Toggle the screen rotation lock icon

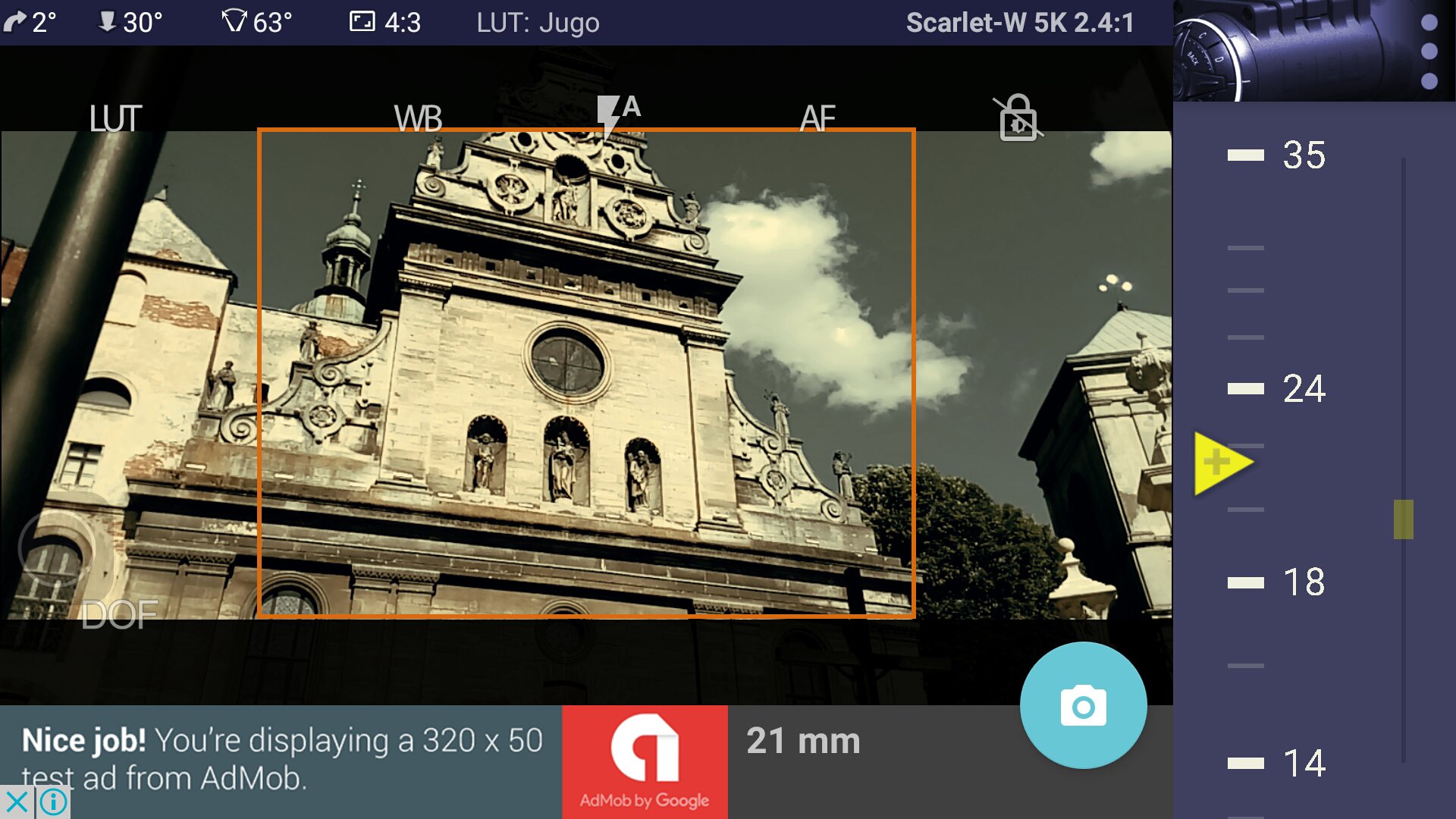(1018, 118)
